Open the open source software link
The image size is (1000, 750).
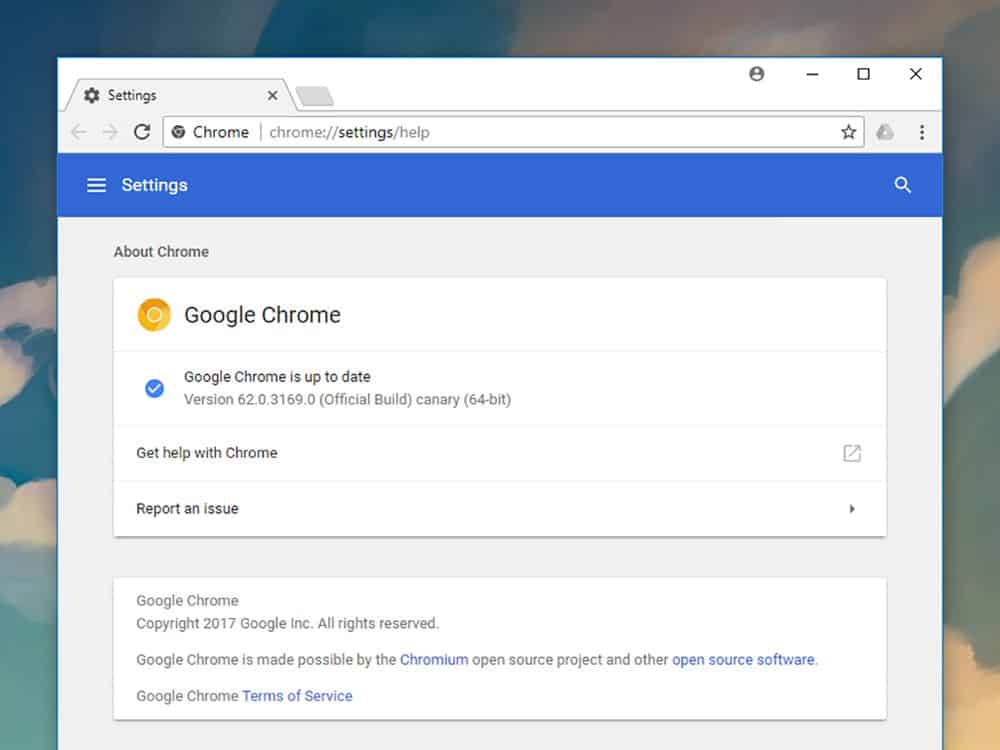coord(743,660)
